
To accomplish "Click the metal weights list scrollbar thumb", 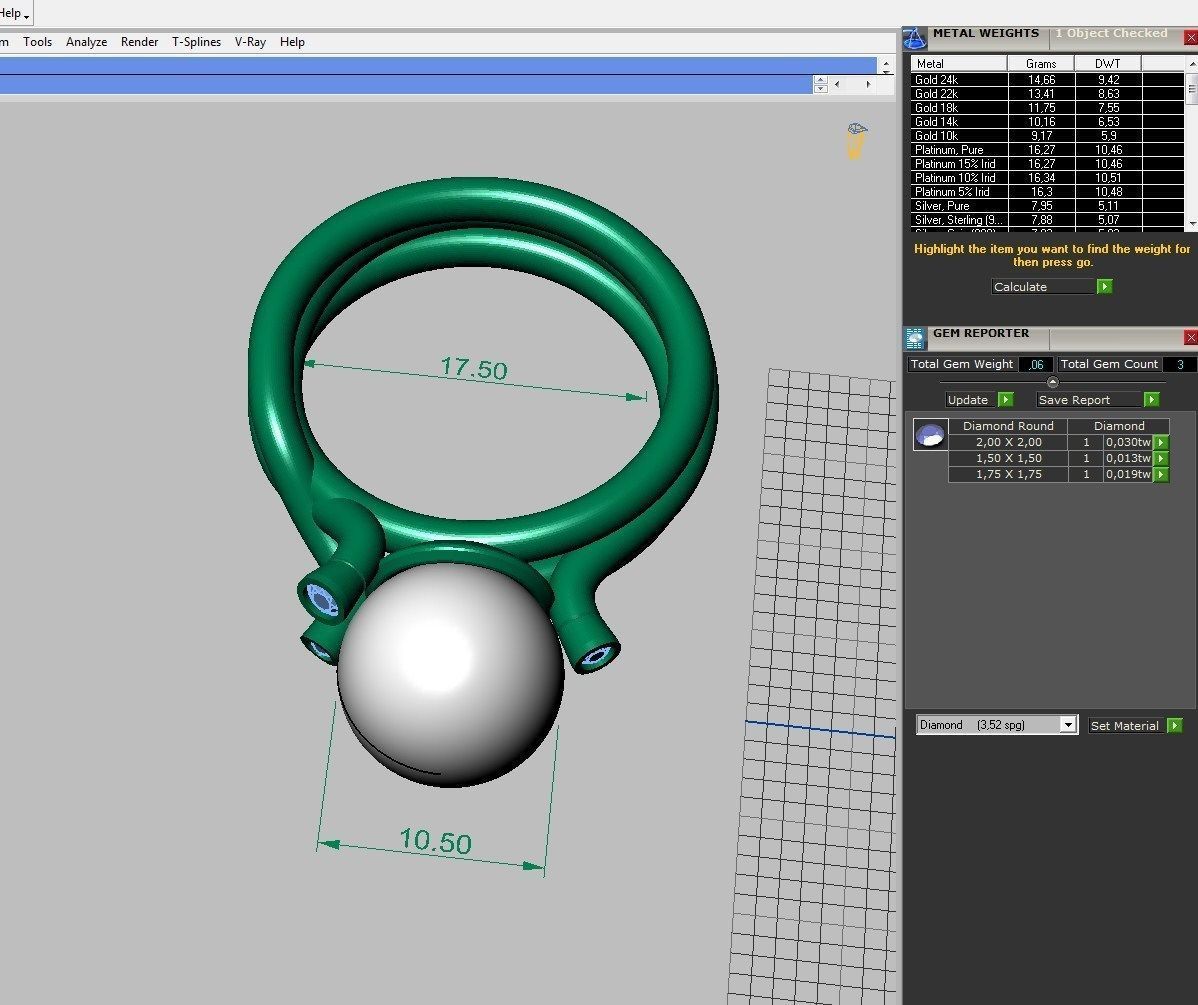I will point(1191,91).
